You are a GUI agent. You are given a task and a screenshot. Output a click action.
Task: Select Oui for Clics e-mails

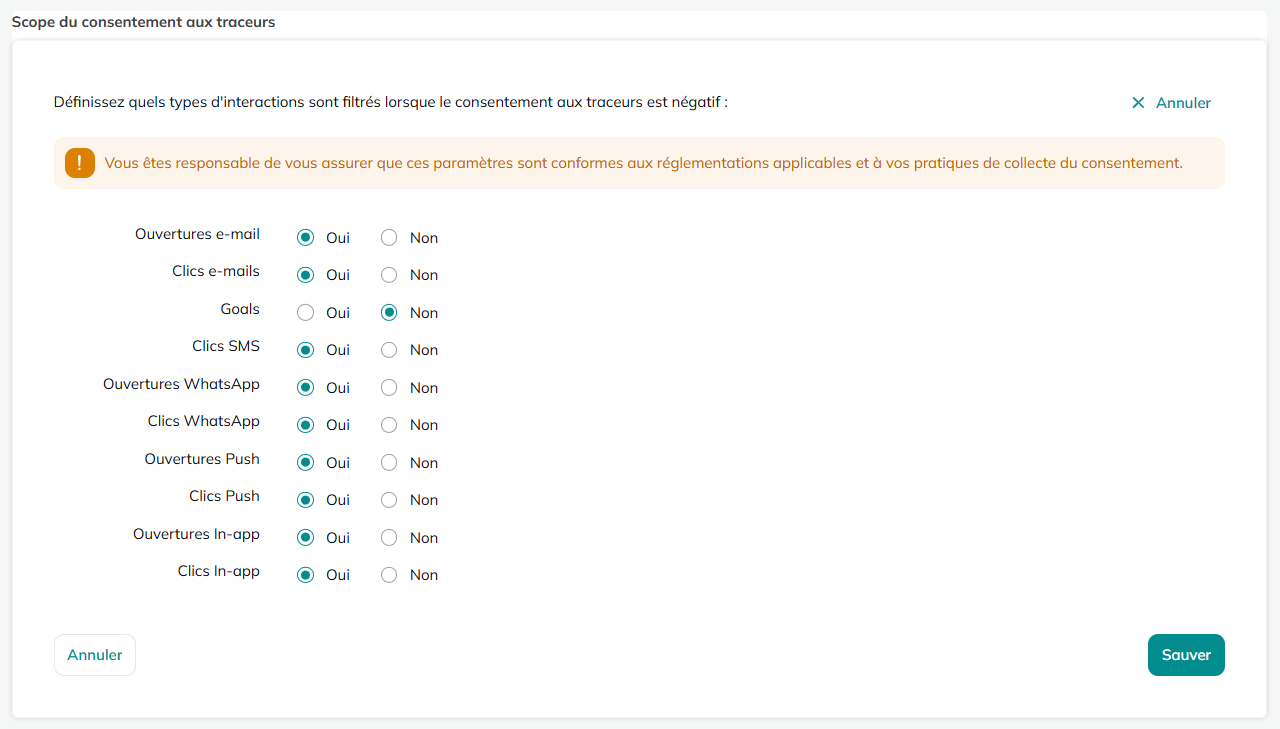tap(306, 275)
